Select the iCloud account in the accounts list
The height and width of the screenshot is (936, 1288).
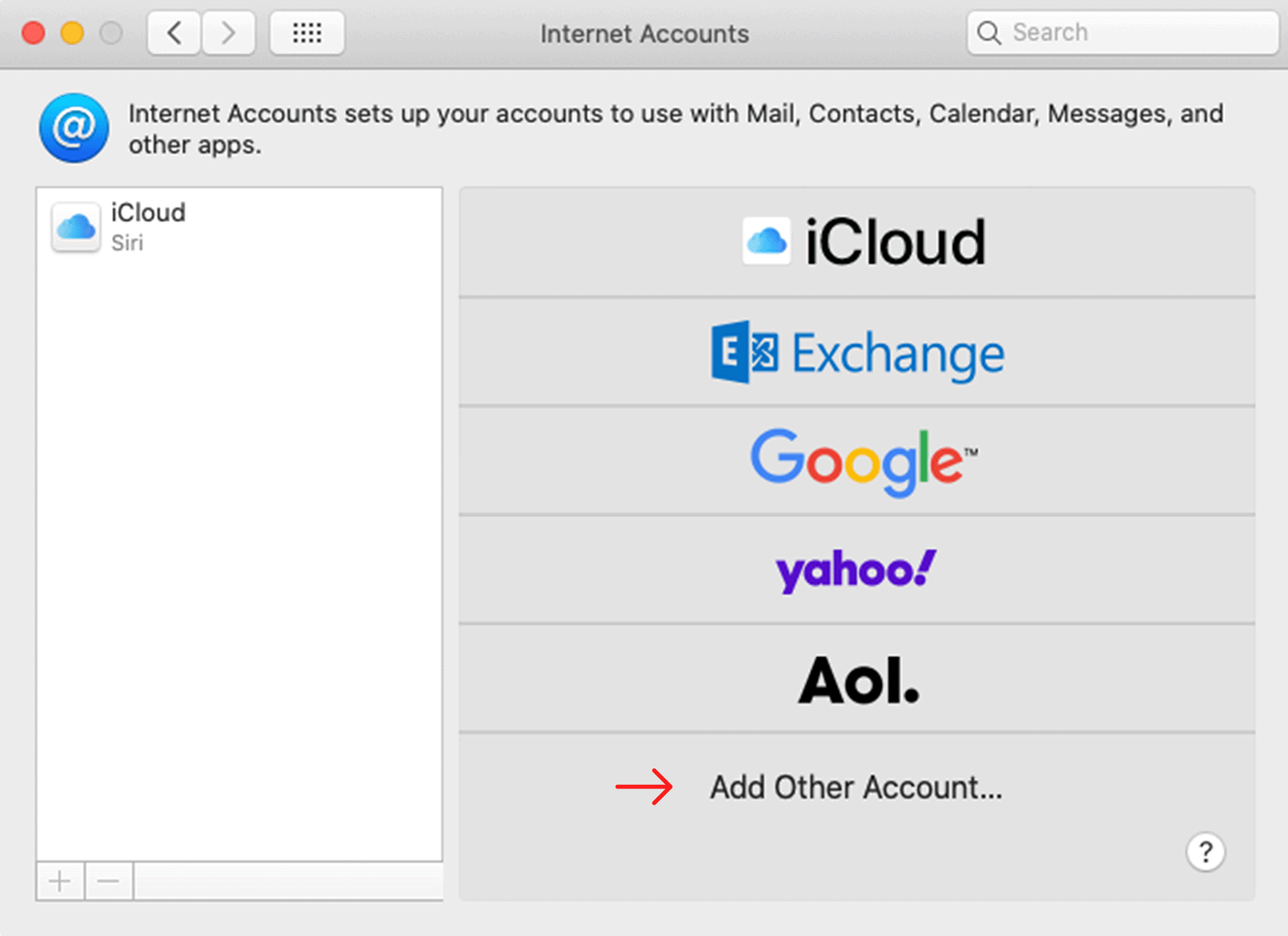(239, 228)
